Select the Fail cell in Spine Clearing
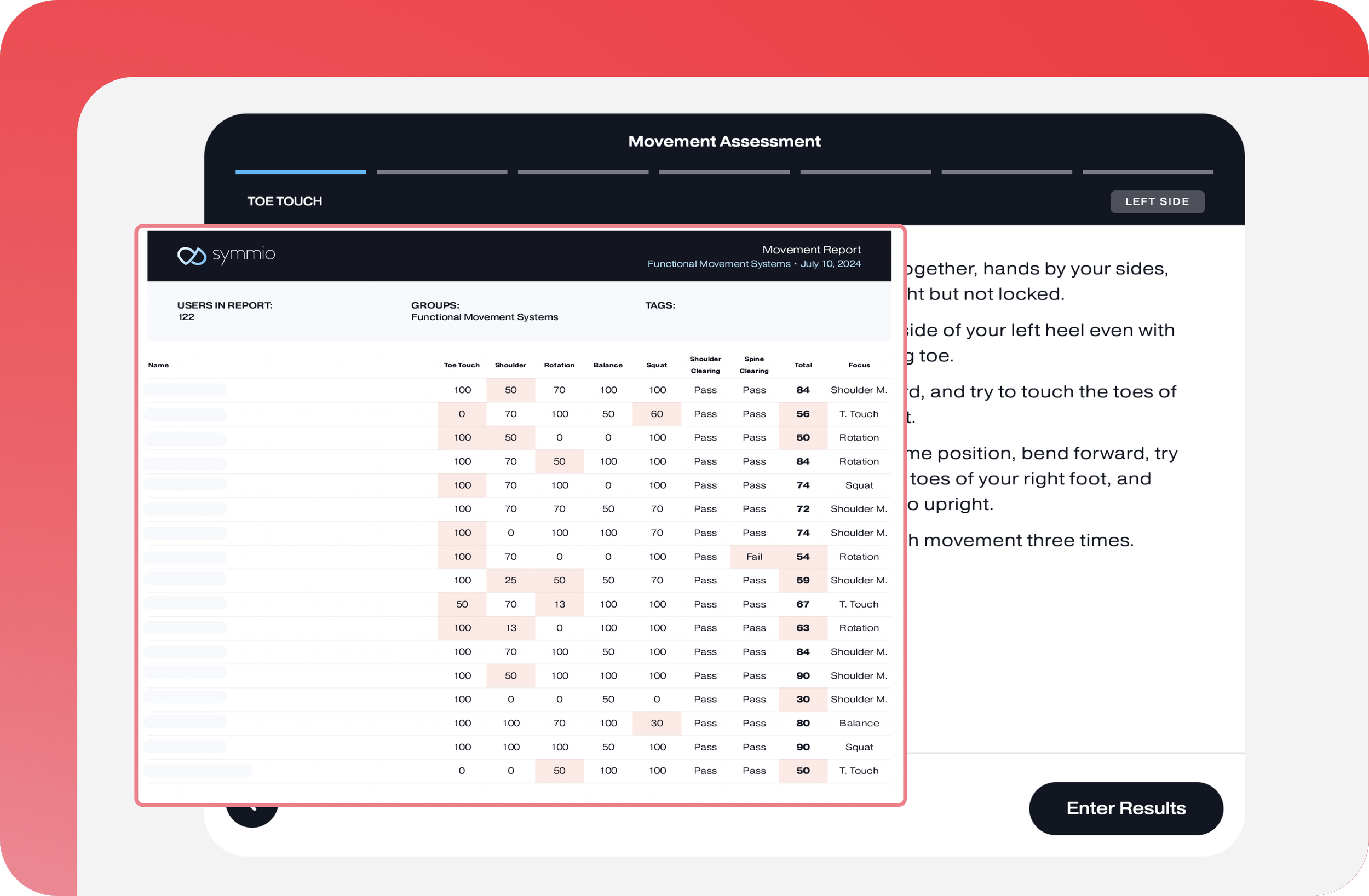1369x896 pixels. tap(753, 557)
